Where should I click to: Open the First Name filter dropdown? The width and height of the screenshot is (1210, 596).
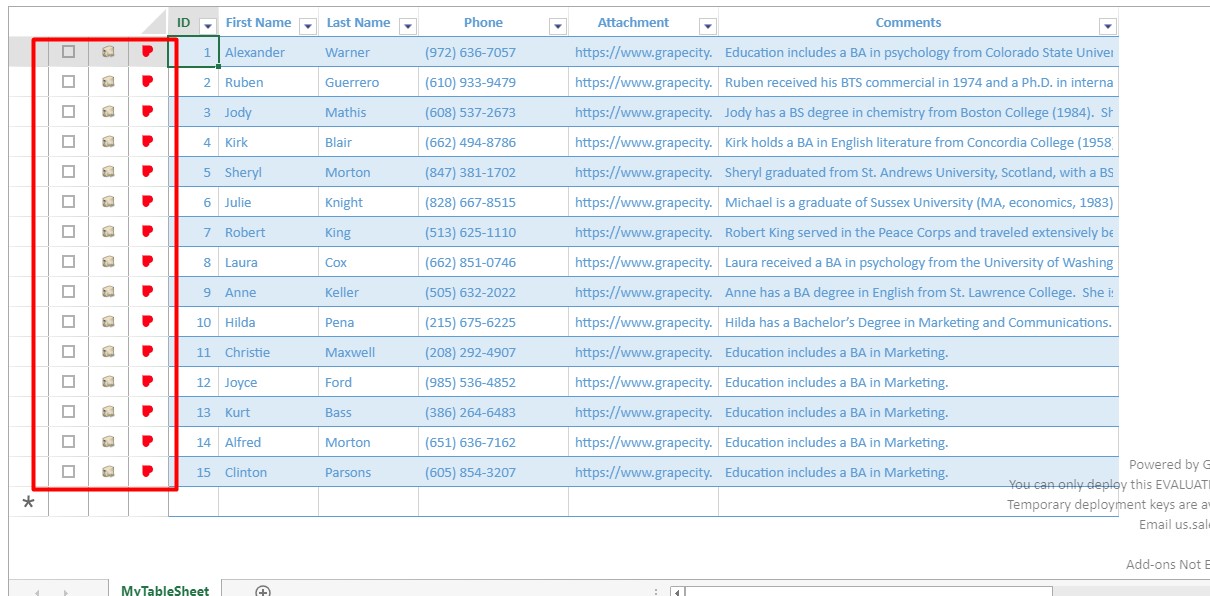(x=308, y=23)
